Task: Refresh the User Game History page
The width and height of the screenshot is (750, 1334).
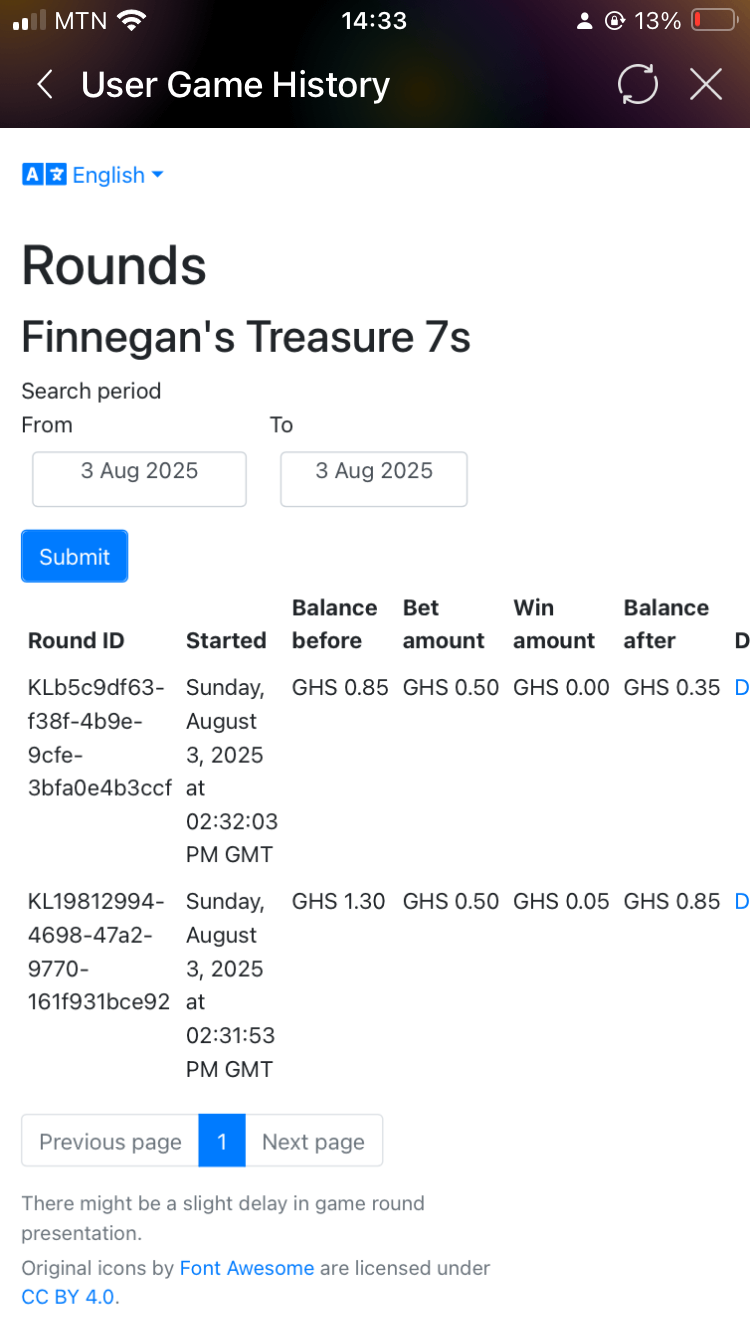Action: tap(638, 85)
